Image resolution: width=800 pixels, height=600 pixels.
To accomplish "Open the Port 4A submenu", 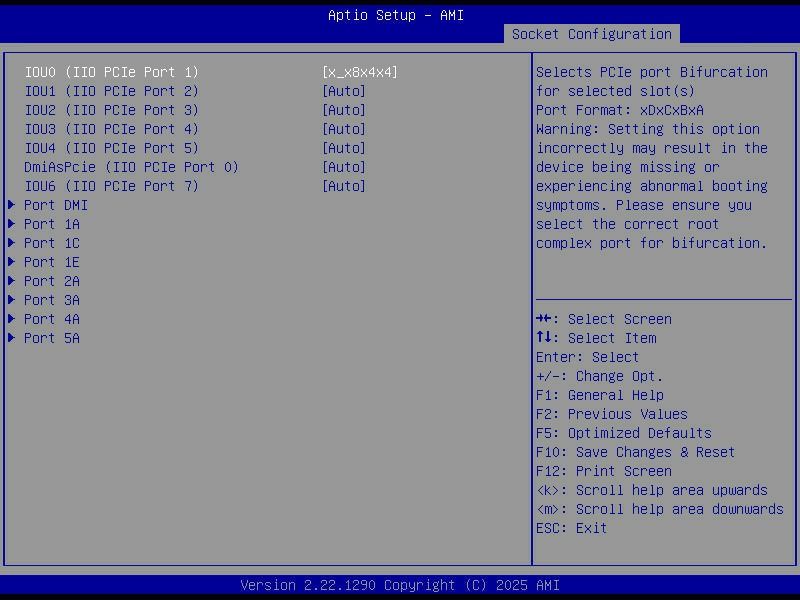I will (x=52, y=319).
